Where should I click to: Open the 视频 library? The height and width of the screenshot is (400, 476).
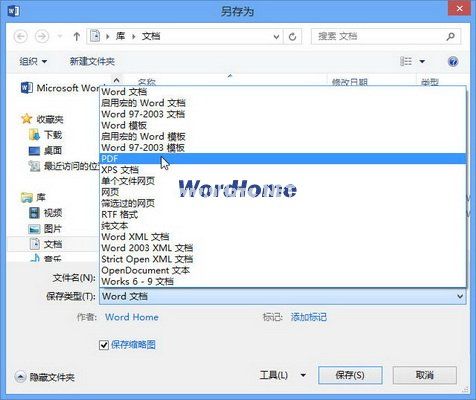(53, 213)
